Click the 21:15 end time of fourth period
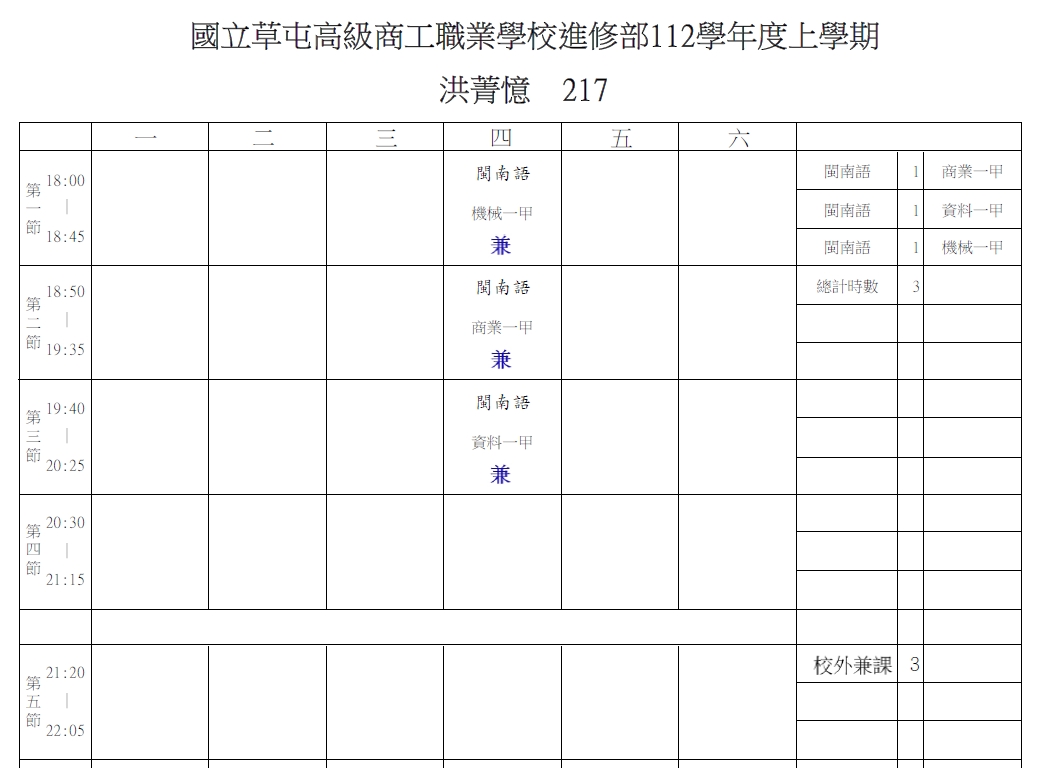Screen dimensions: 1055x768 pyautogui.click(x=65, y=580)
